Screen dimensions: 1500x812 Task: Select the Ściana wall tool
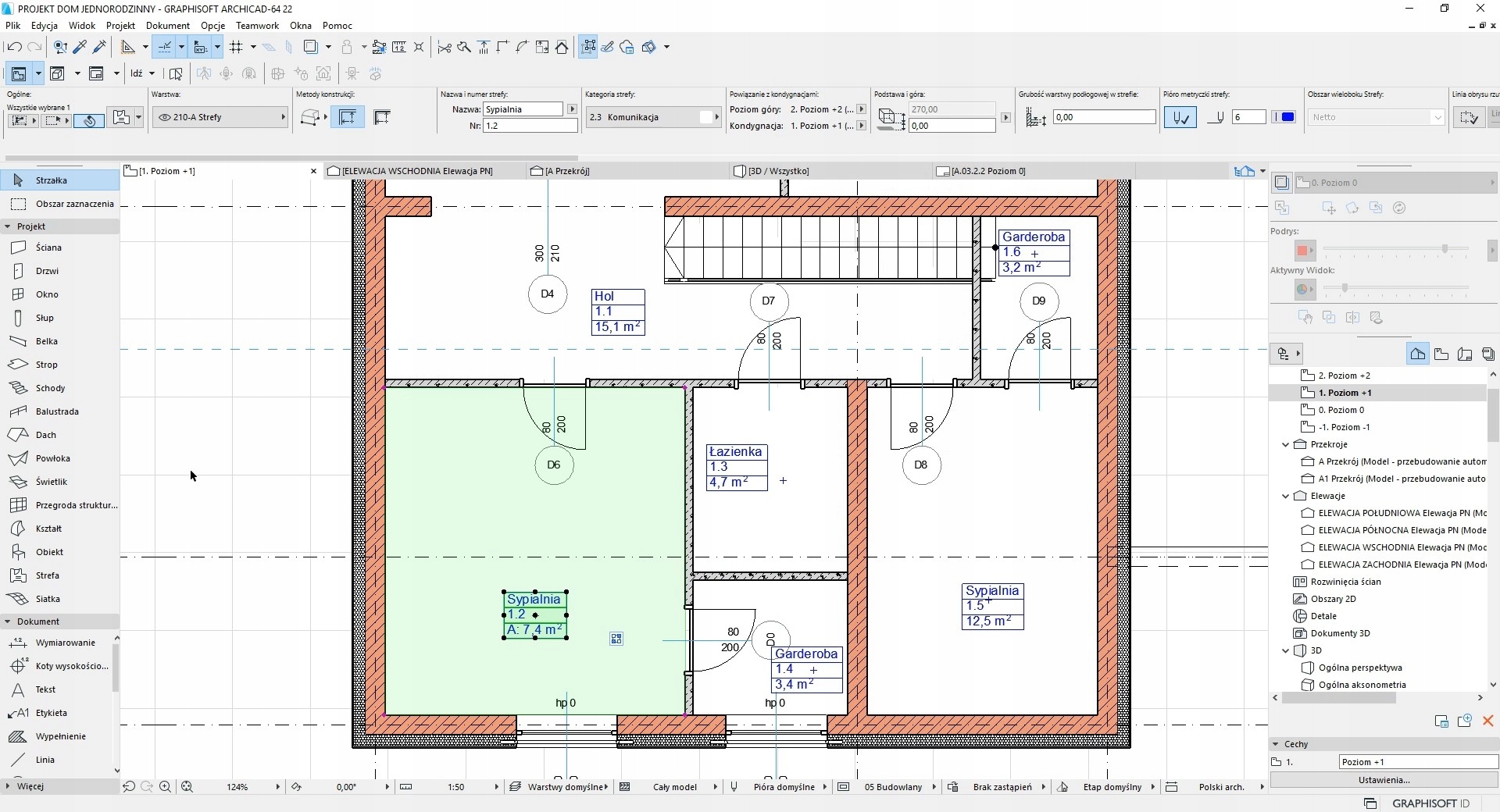tap(48, 248)
